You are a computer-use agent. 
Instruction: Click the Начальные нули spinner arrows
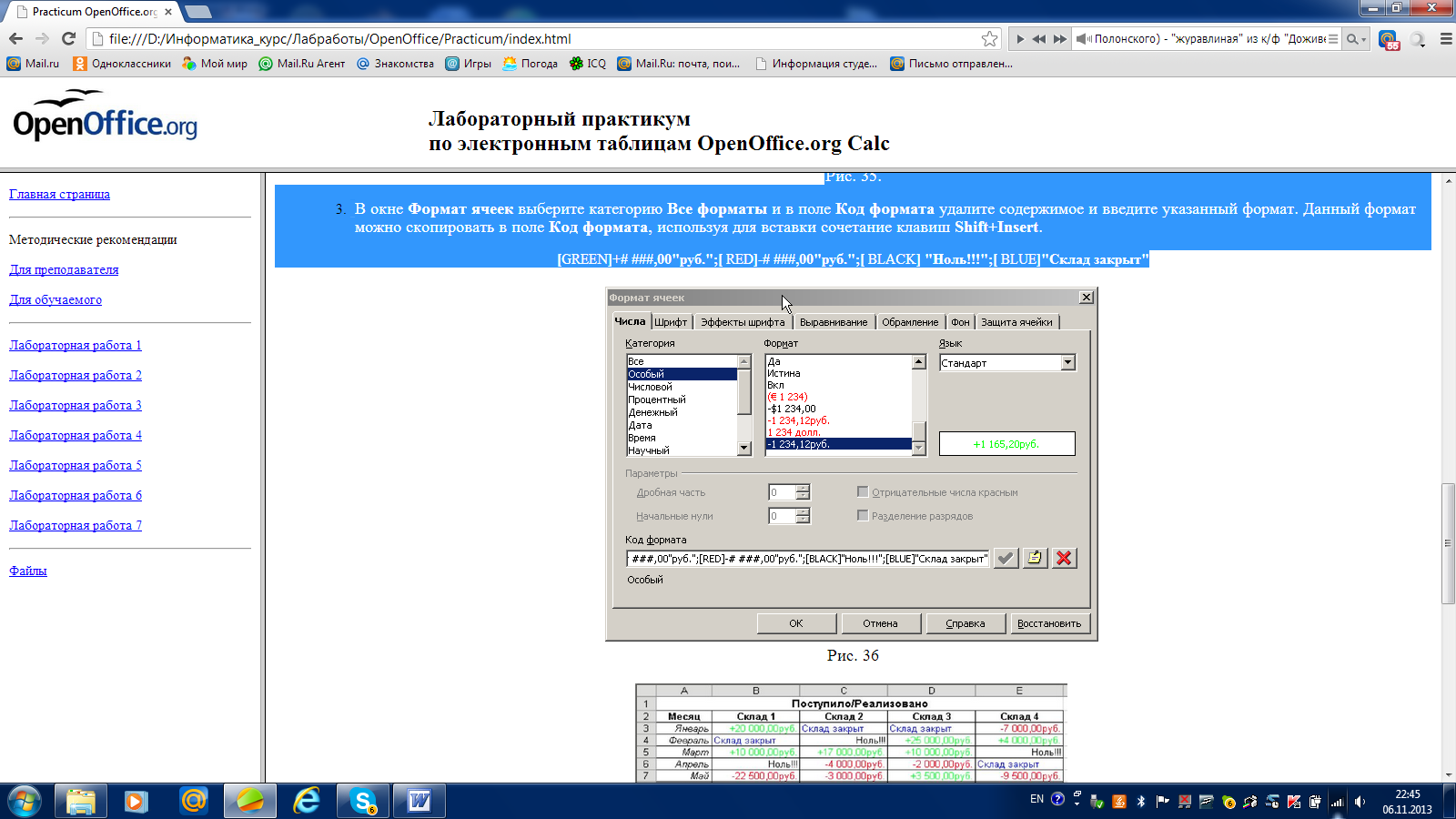coord(803,516)
